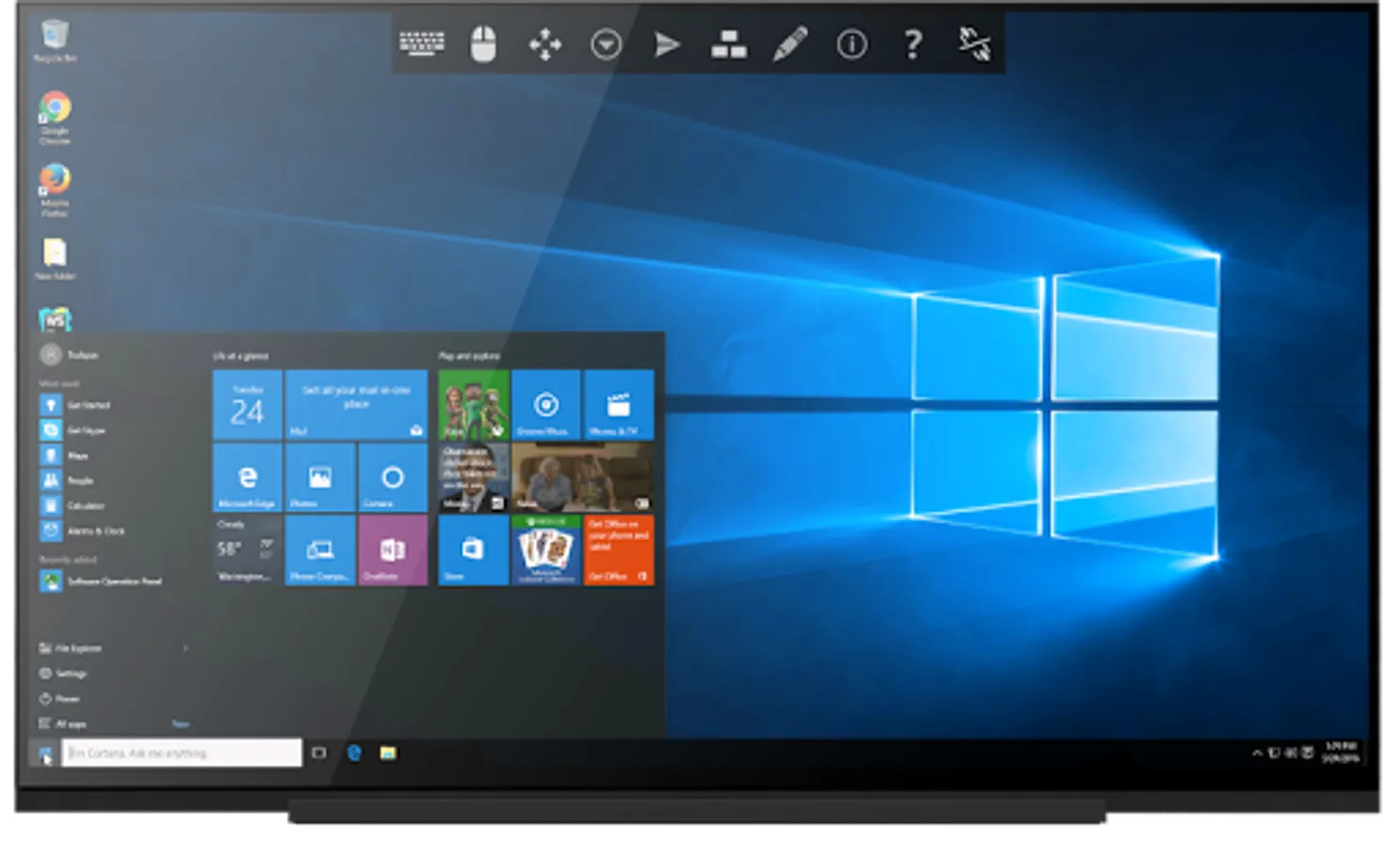Select the New folder icon on the desktop
Image resolution: width=1400 pixels, height=848 pixels.
pos(55,259)
